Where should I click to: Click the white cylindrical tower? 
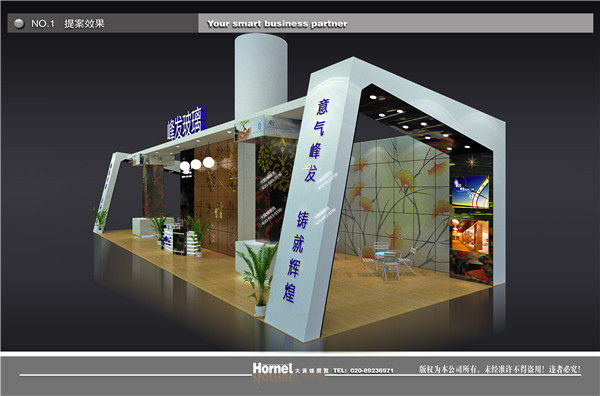[x=260, y=75]
